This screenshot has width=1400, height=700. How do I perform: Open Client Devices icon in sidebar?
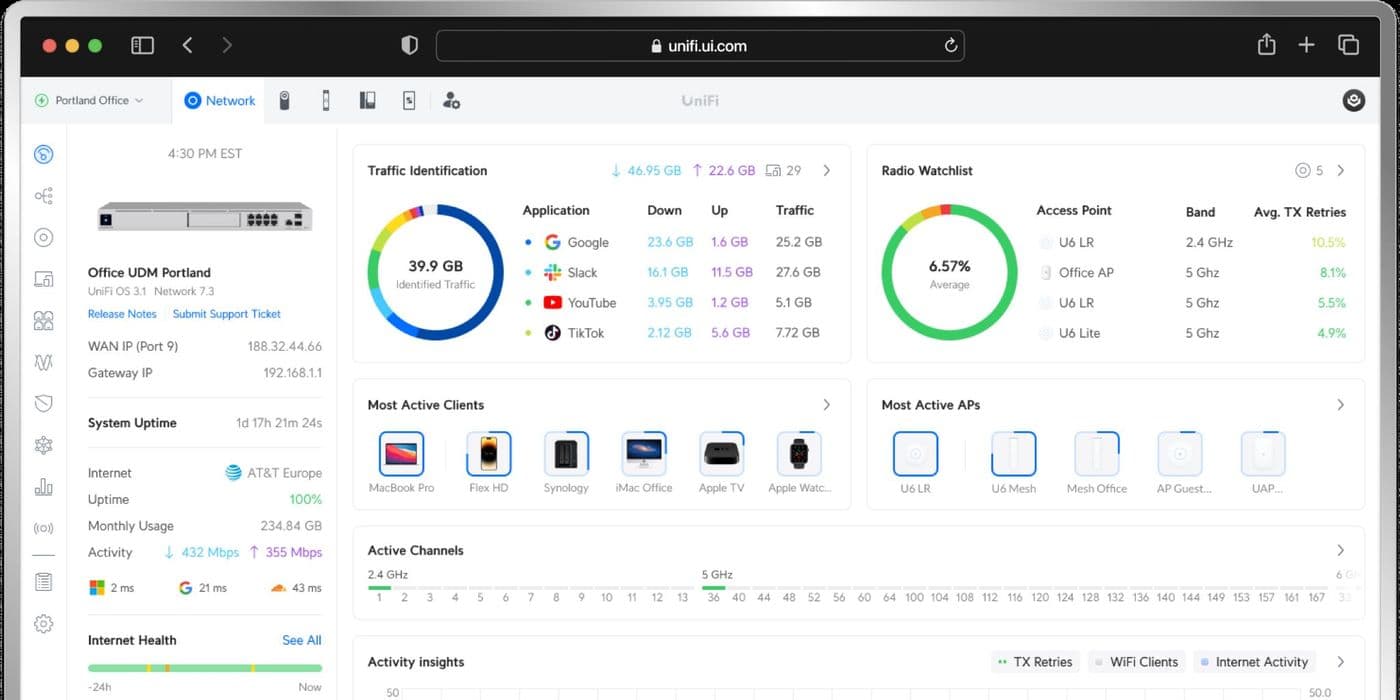click(x=43, y=279)
